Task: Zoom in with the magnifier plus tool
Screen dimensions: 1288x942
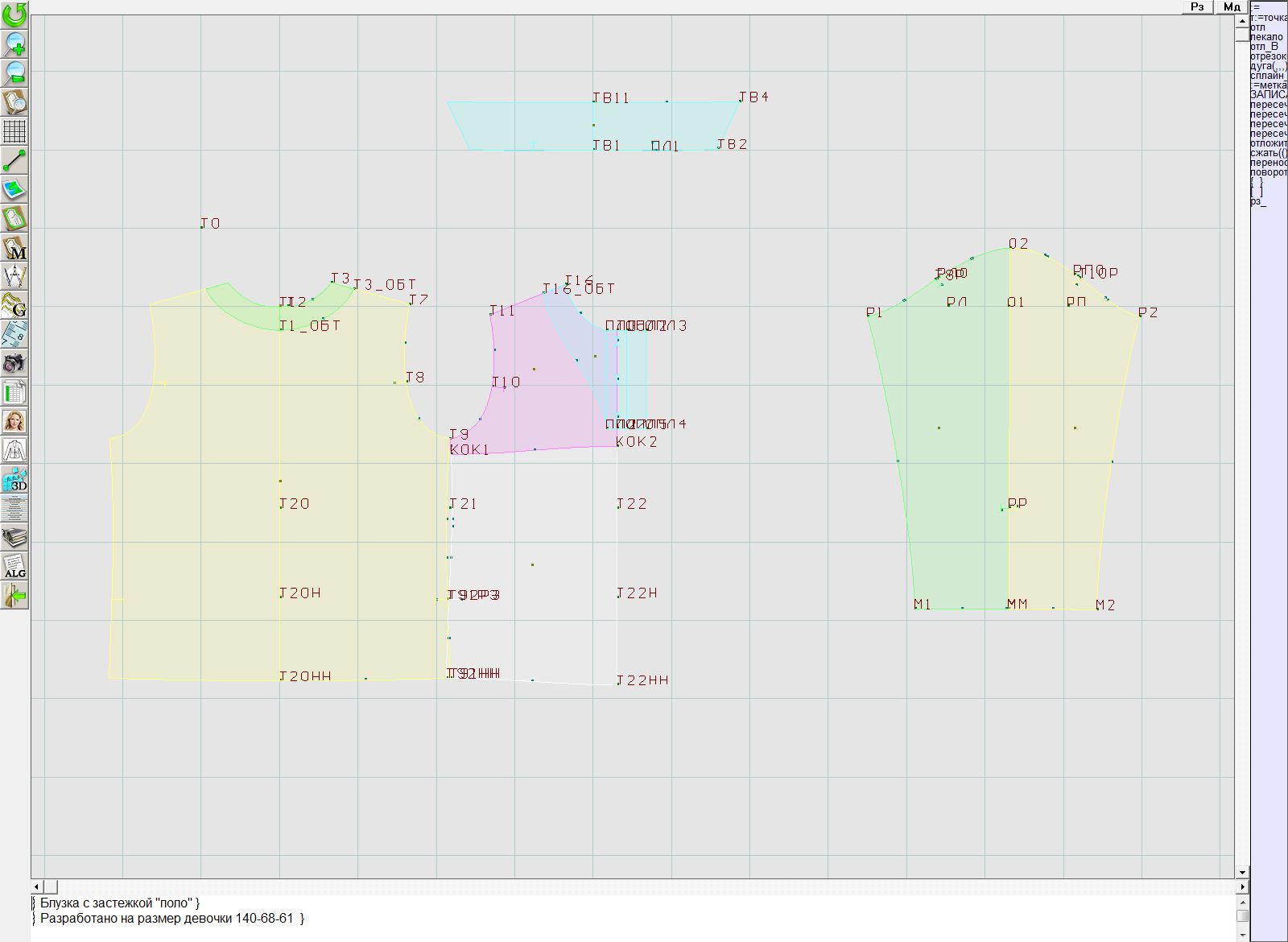Action: coord(14,43)
